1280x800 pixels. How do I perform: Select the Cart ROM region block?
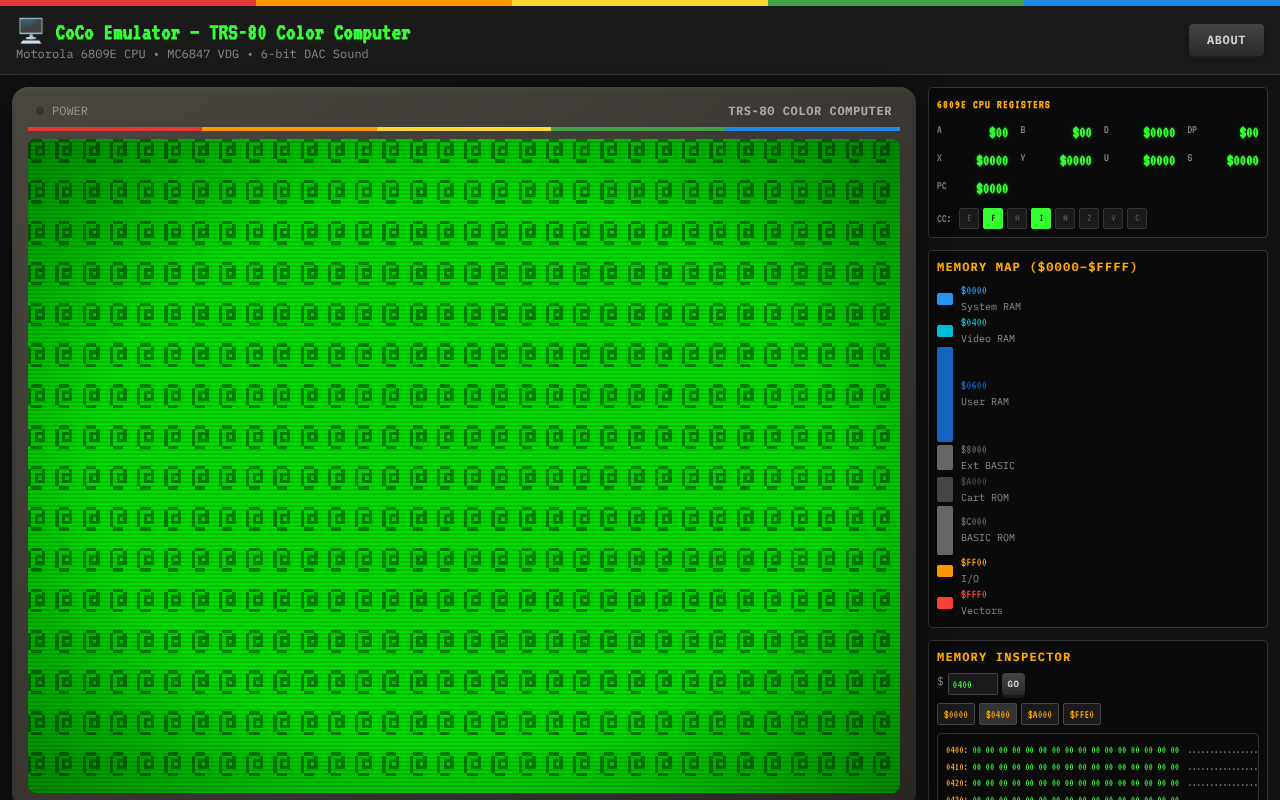pyautogui.click(x=944, y=489)
